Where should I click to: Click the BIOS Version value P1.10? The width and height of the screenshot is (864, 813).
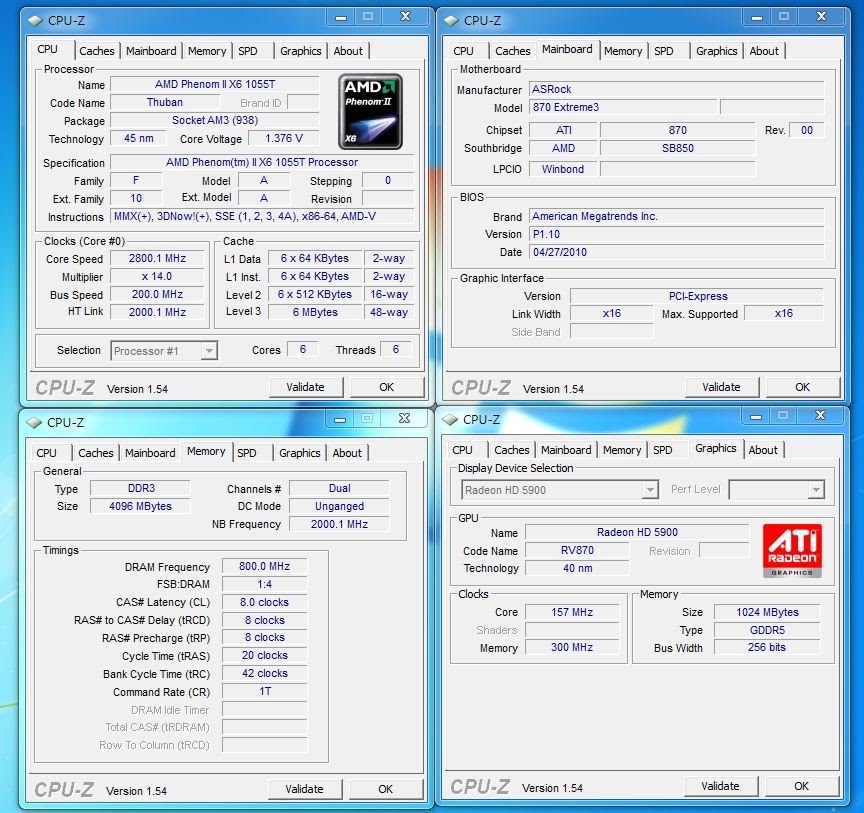[677, 234]
